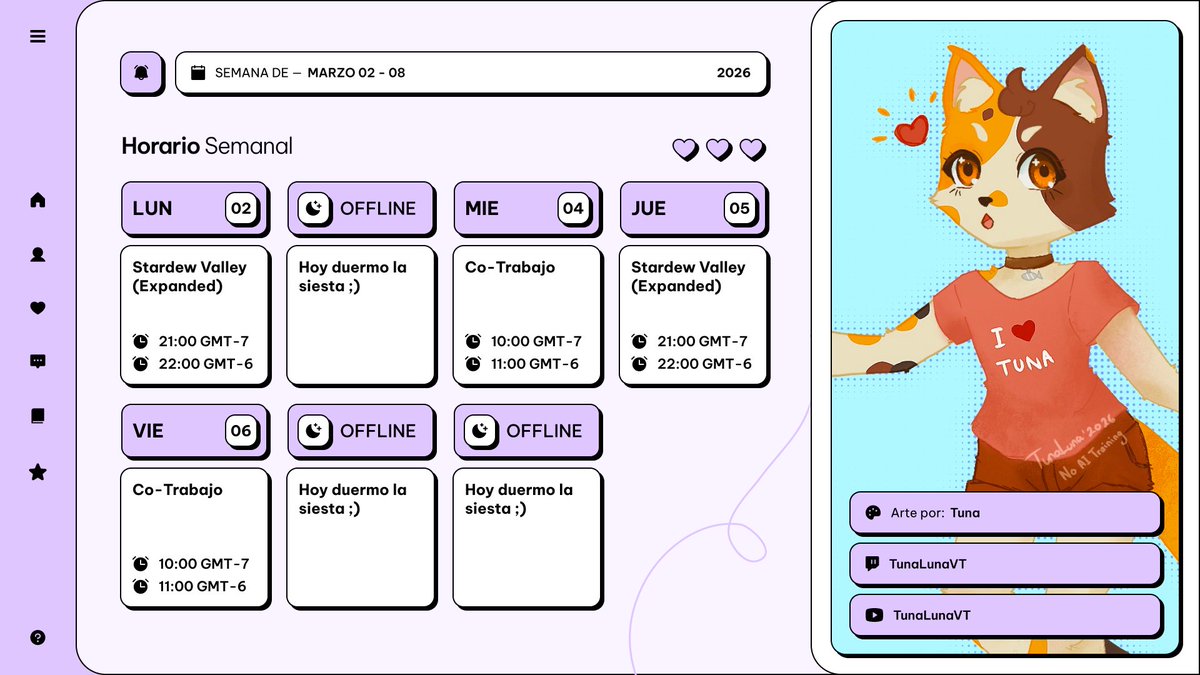Open Wednesday's Co-Trabajo card
Image resolution: width=1200 pixels, height=675 pixels.
pos(526,314)
